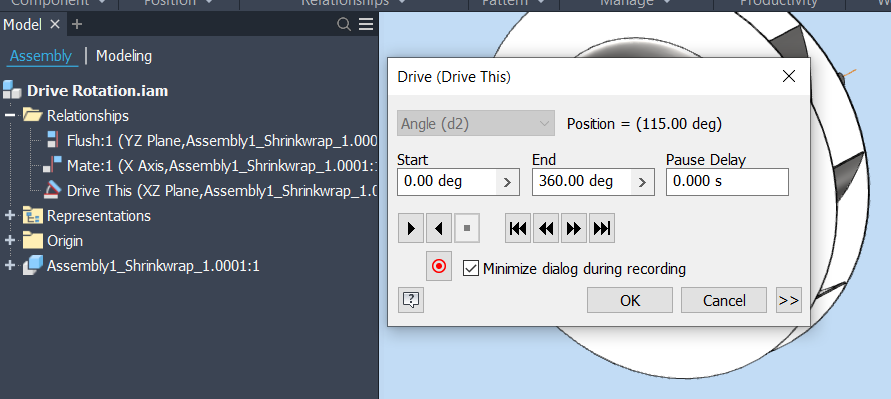Viewport: 891px width, 399px height.
Task: Edit the Start angle field
Action: point(447,182)
